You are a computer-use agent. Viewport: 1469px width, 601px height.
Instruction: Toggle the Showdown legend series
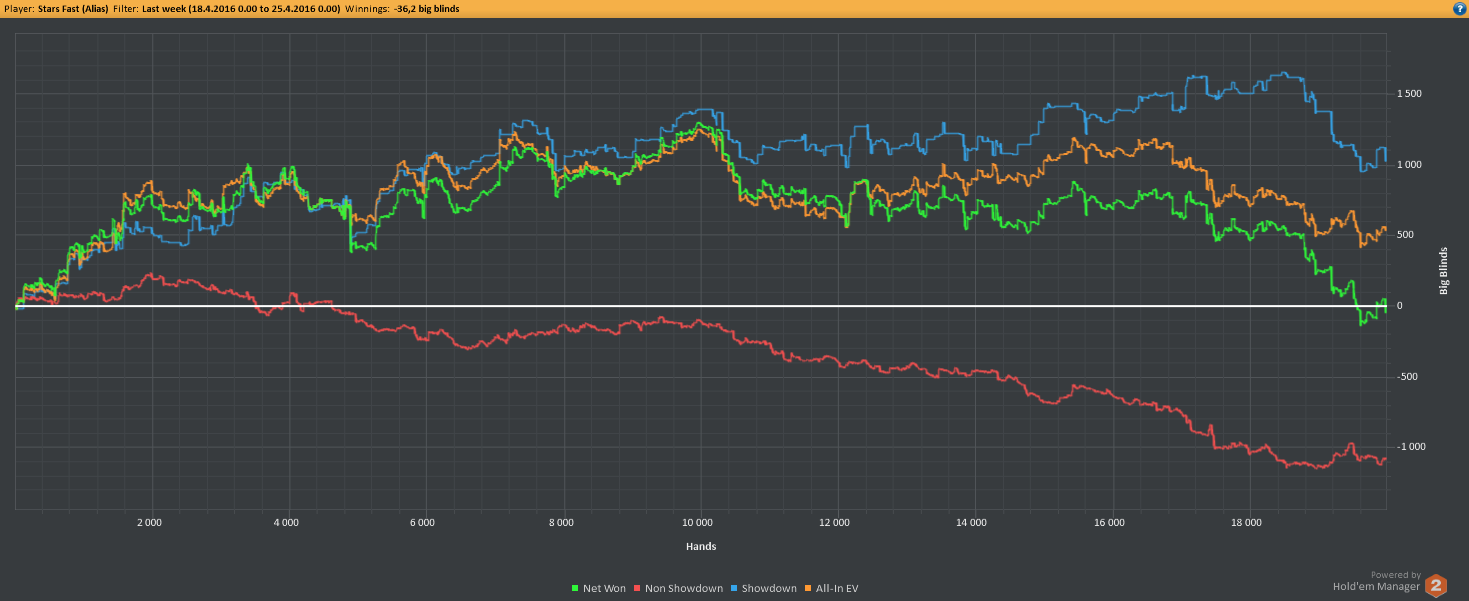click(x=765, y=588)
